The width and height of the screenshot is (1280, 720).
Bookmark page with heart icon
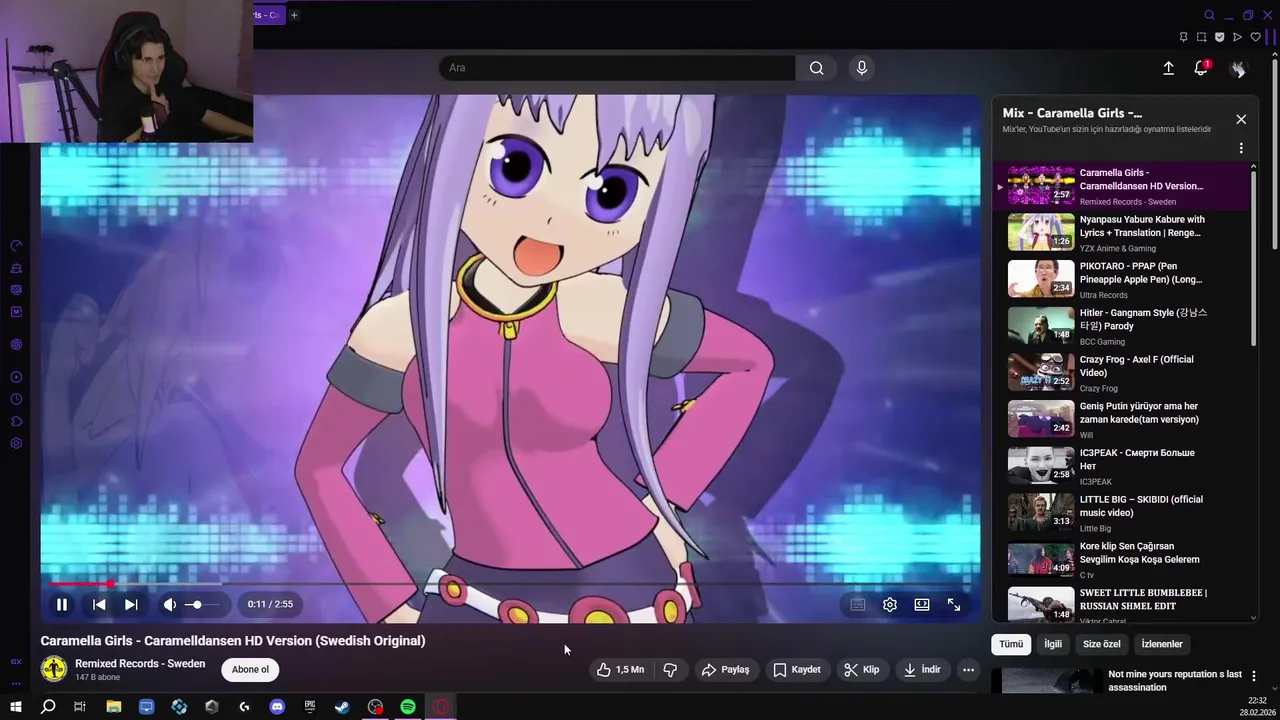tap(1256, 37)
